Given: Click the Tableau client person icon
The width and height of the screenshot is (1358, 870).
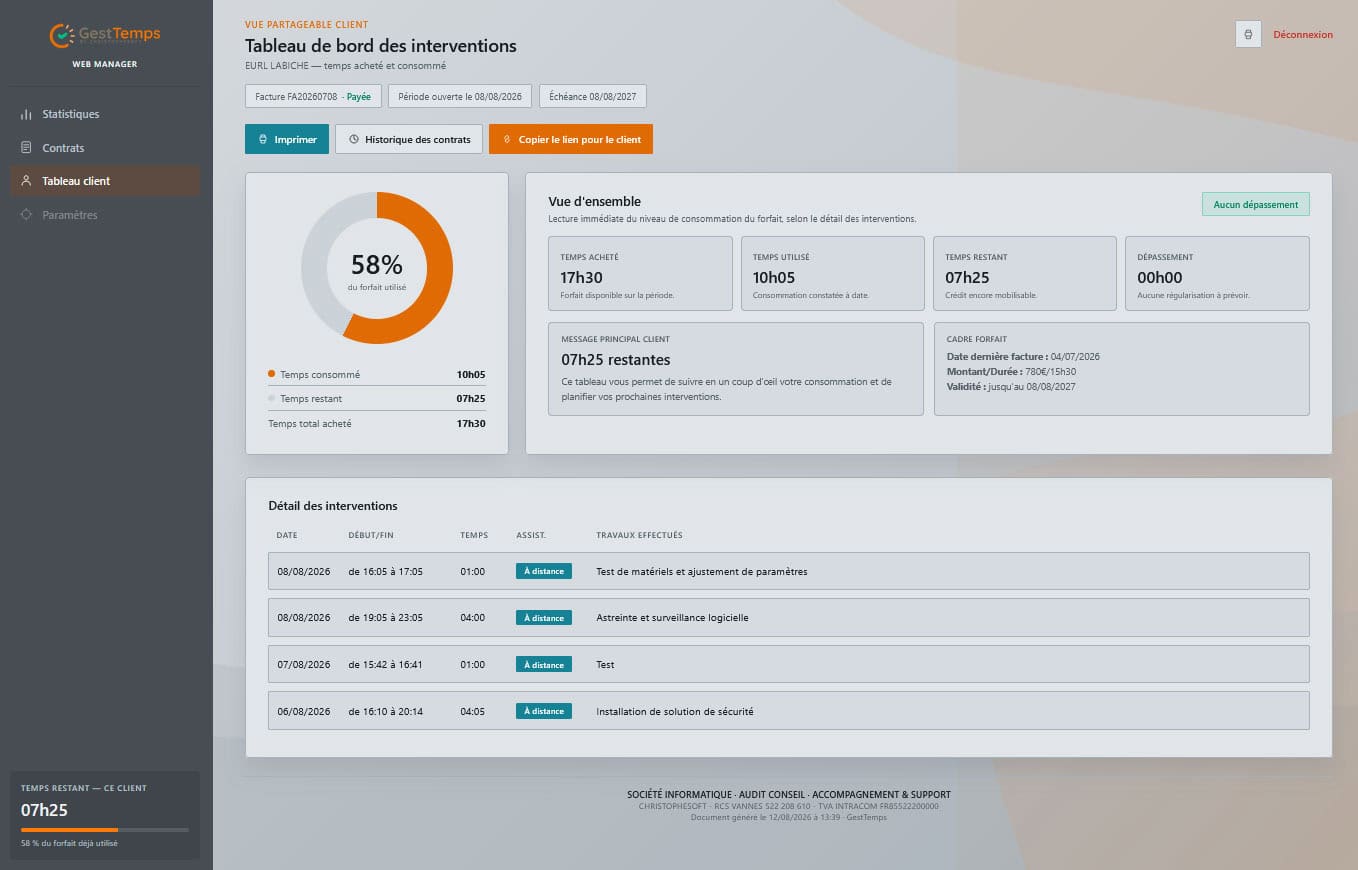Looking at the screenshot, I should pyautogui.click(x=27, y=181).
